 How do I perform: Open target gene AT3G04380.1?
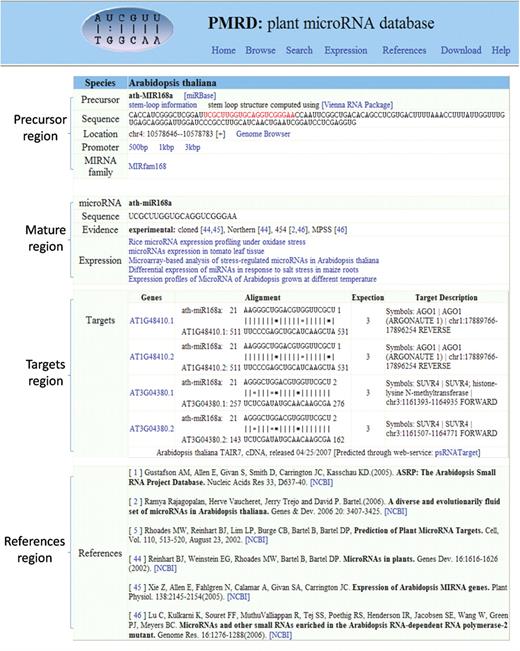point(152,393)
